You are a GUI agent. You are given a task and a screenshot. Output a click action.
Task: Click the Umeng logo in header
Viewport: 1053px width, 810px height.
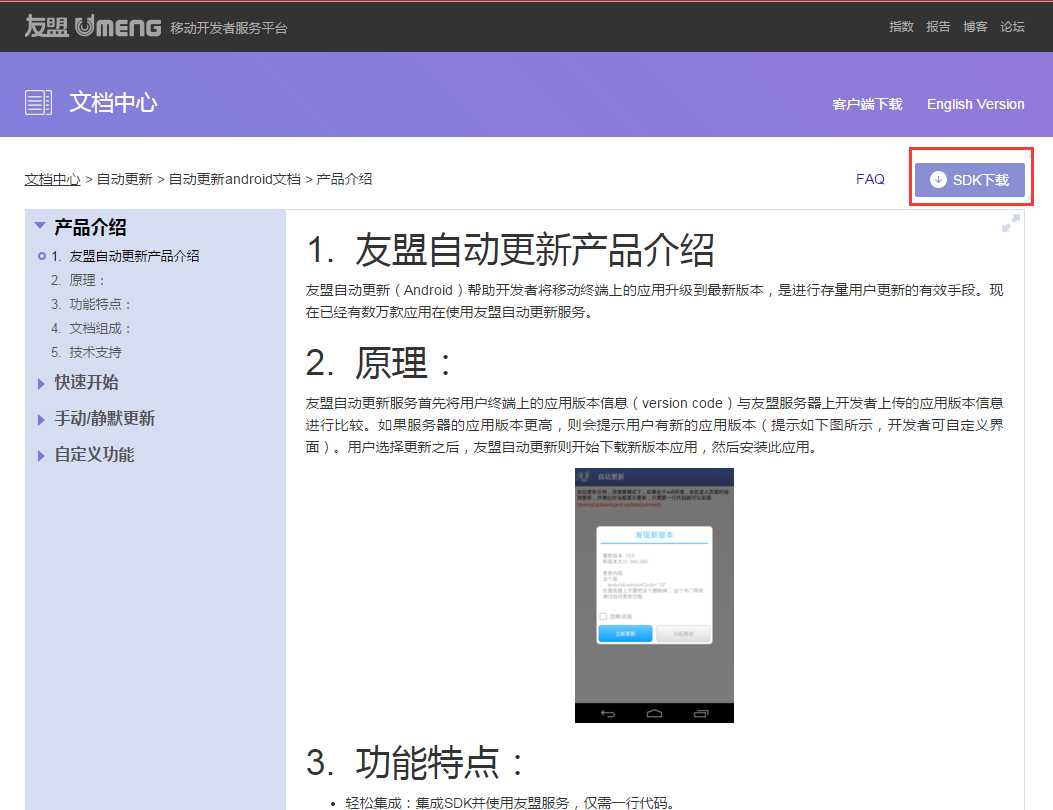(x=93, y=27)
